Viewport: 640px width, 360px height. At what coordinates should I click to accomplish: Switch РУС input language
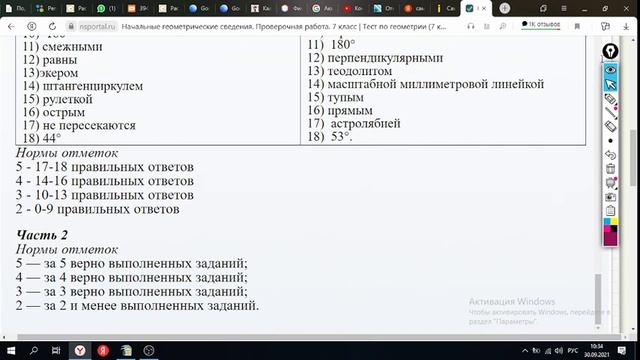click(x=573, y=351)
